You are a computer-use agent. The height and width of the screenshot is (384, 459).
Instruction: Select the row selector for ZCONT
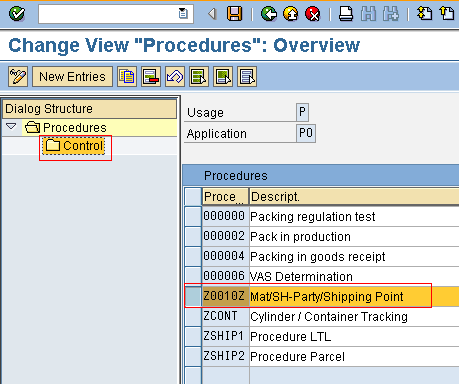click(193, 316)
